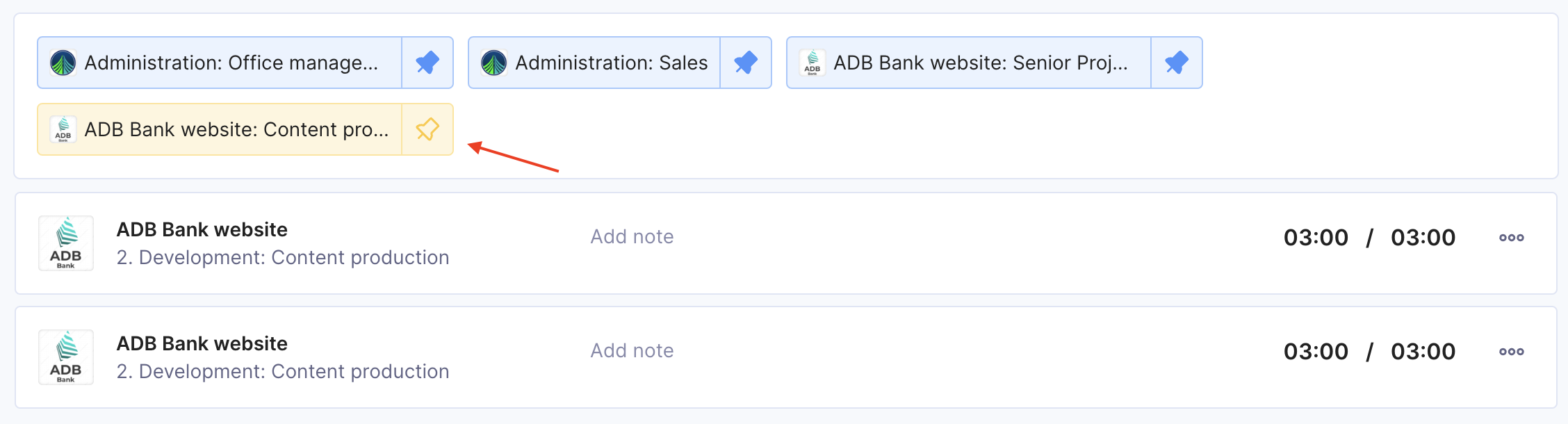The image size is (1568, 424).
Task: Open first entry's ADB Bank website title
Action: point(202,229)
